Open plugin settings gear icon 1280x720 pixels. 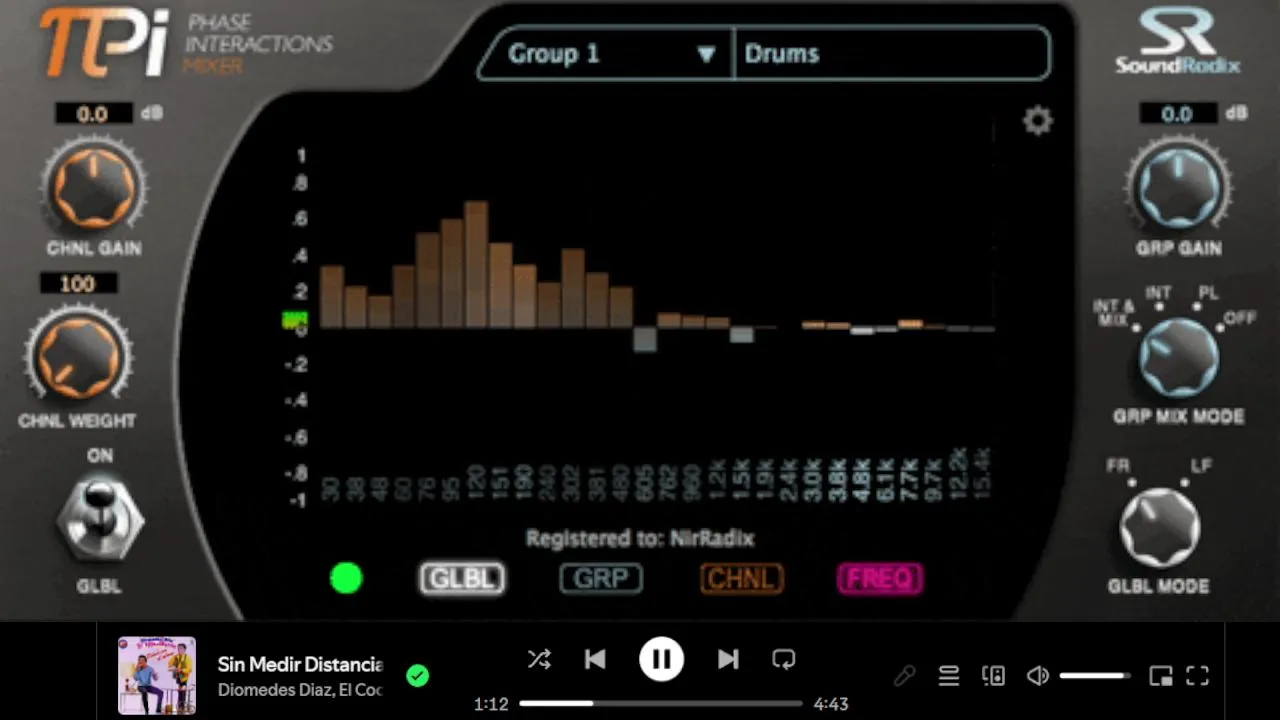tap(1038, 121)
